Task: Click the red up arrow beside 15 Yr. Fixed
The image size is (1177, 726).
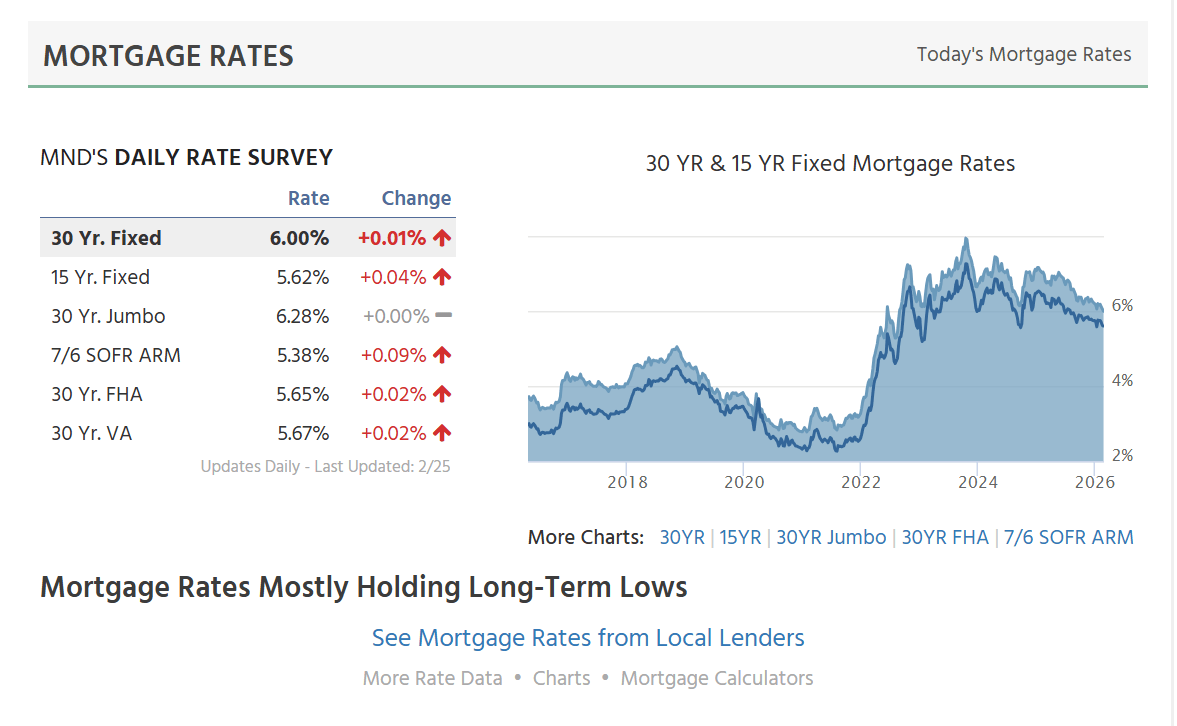Action: click(442, 277)
